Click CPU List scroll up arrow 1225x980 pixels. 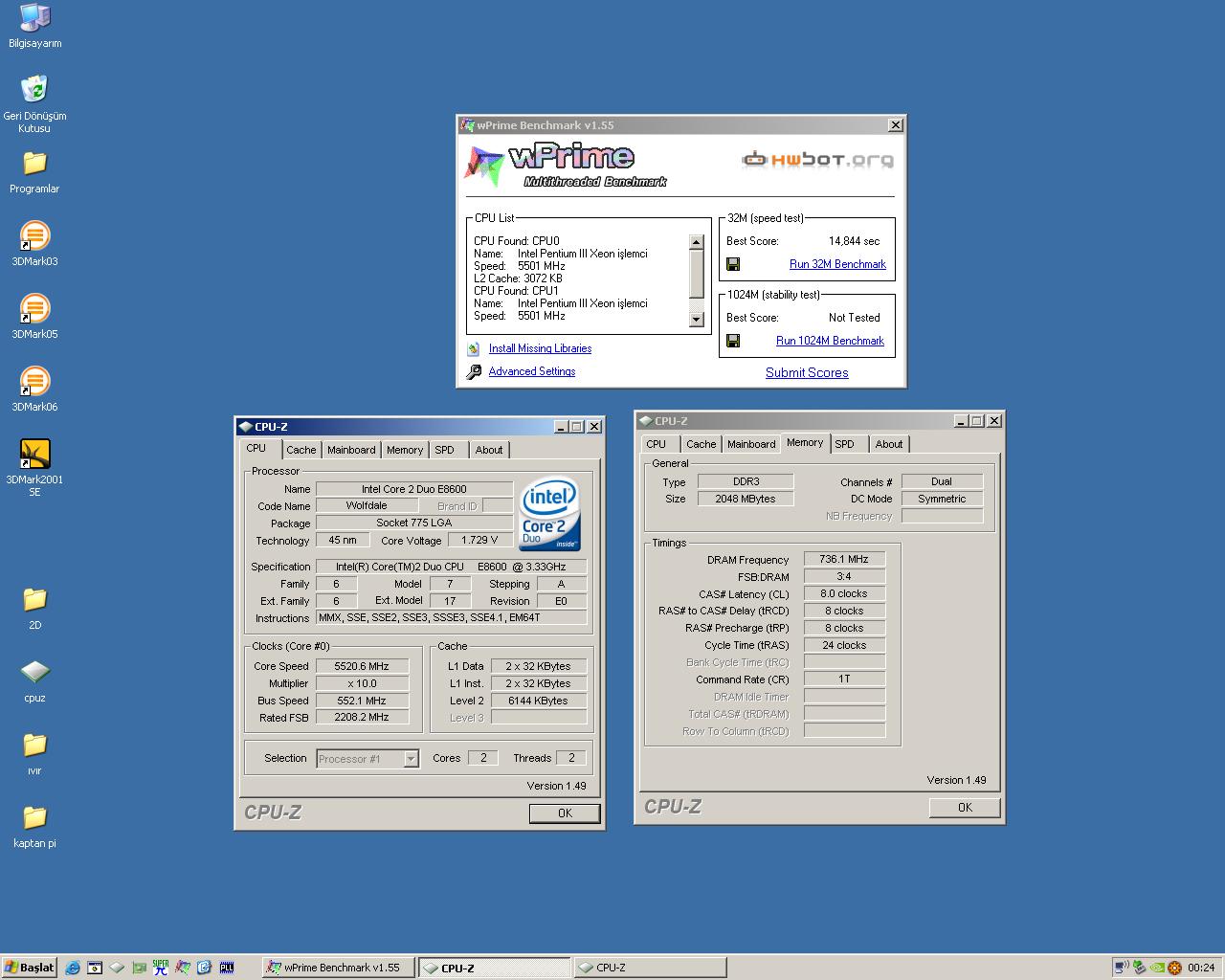click(x=696, y=242)
